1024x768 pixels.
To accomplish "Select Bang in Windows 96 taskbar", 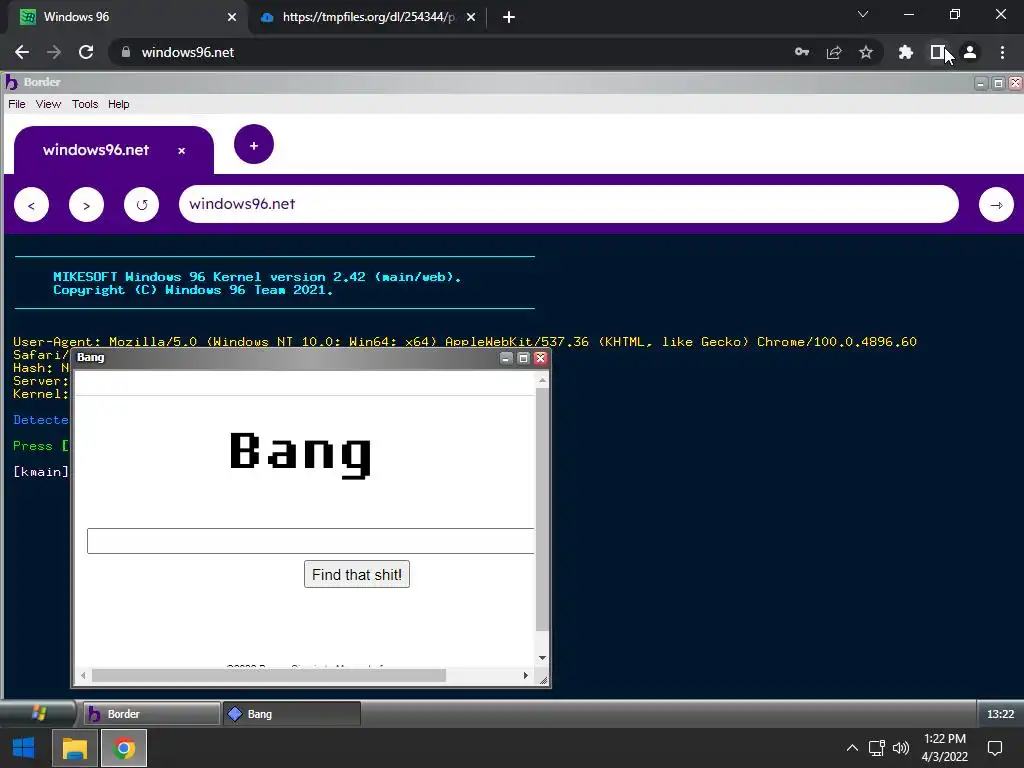I will tap(292, 714).
